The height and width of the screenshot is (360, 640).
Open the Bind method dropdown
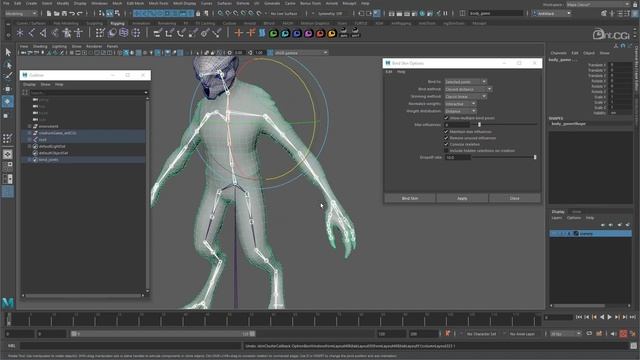coord(468,89)
